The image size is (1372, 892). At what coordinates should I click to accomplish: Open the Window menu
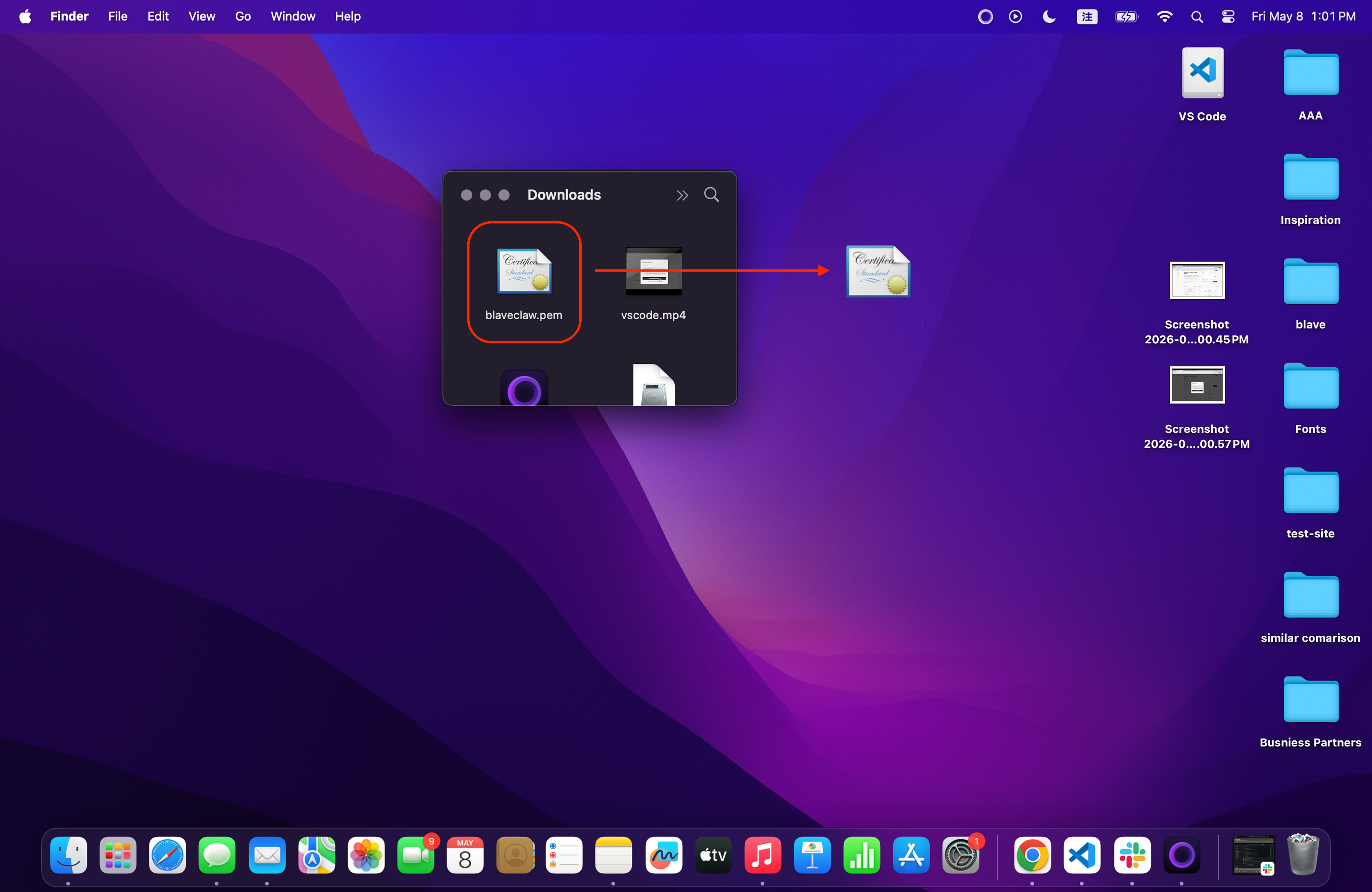(293, 17)
